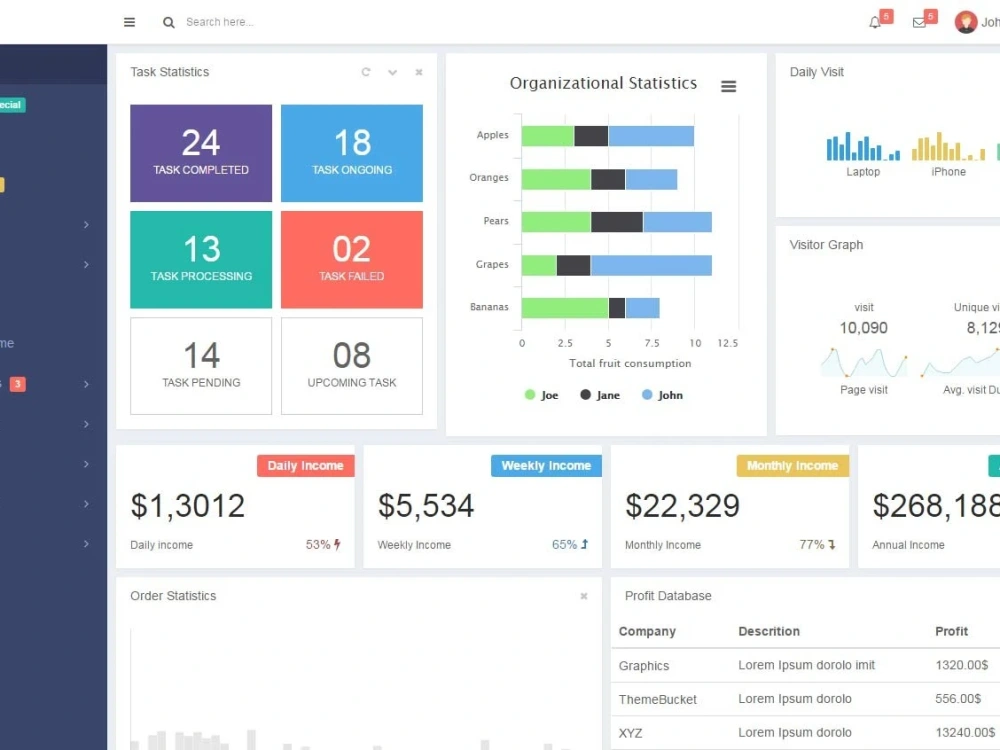The height and width of the screenshot is (750, 1000).
Task: Click the Descrition column header
Action: [x=768, y=631]
